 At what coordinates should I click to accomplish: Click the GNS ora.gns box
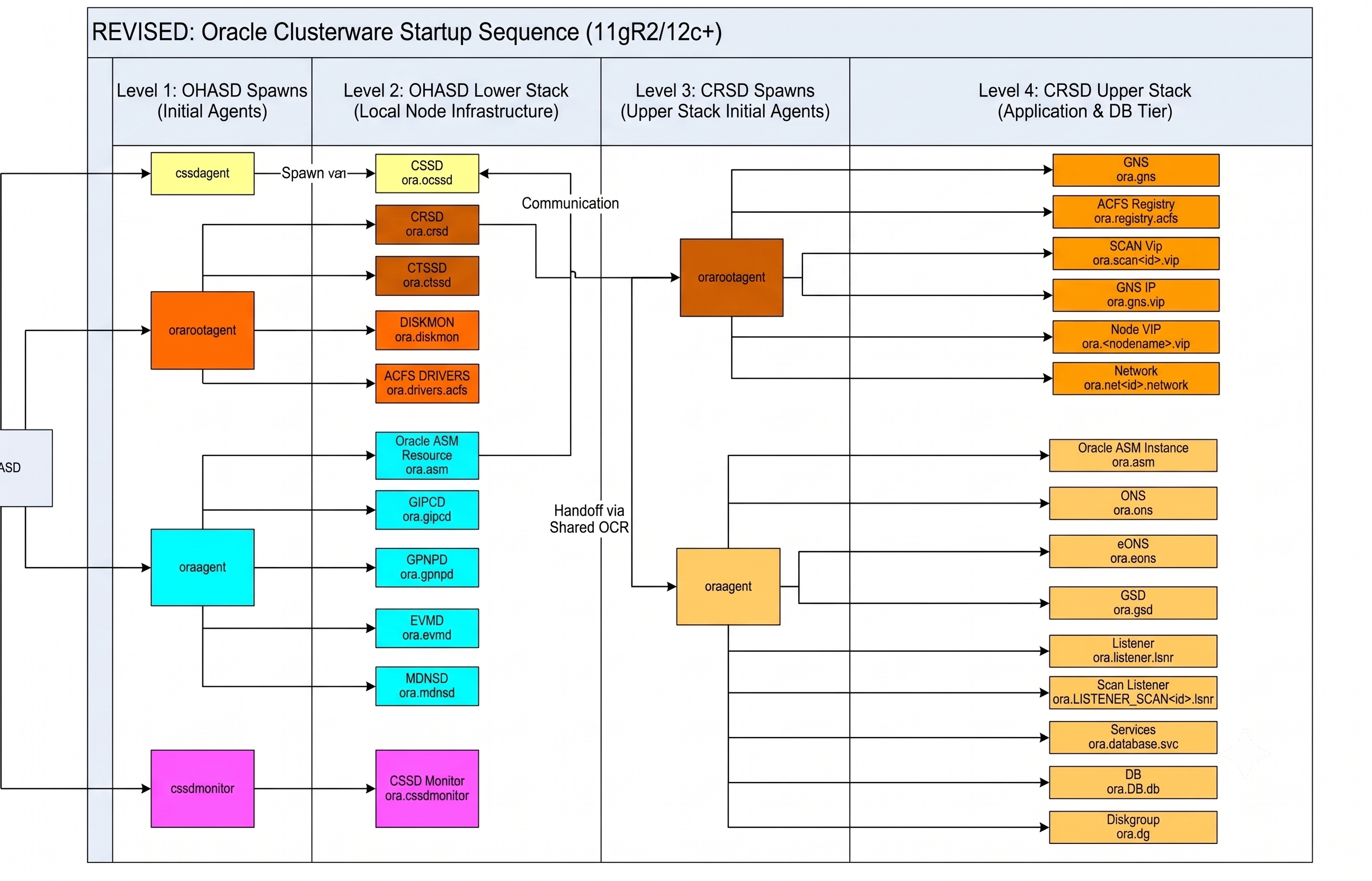point(1136,170)
